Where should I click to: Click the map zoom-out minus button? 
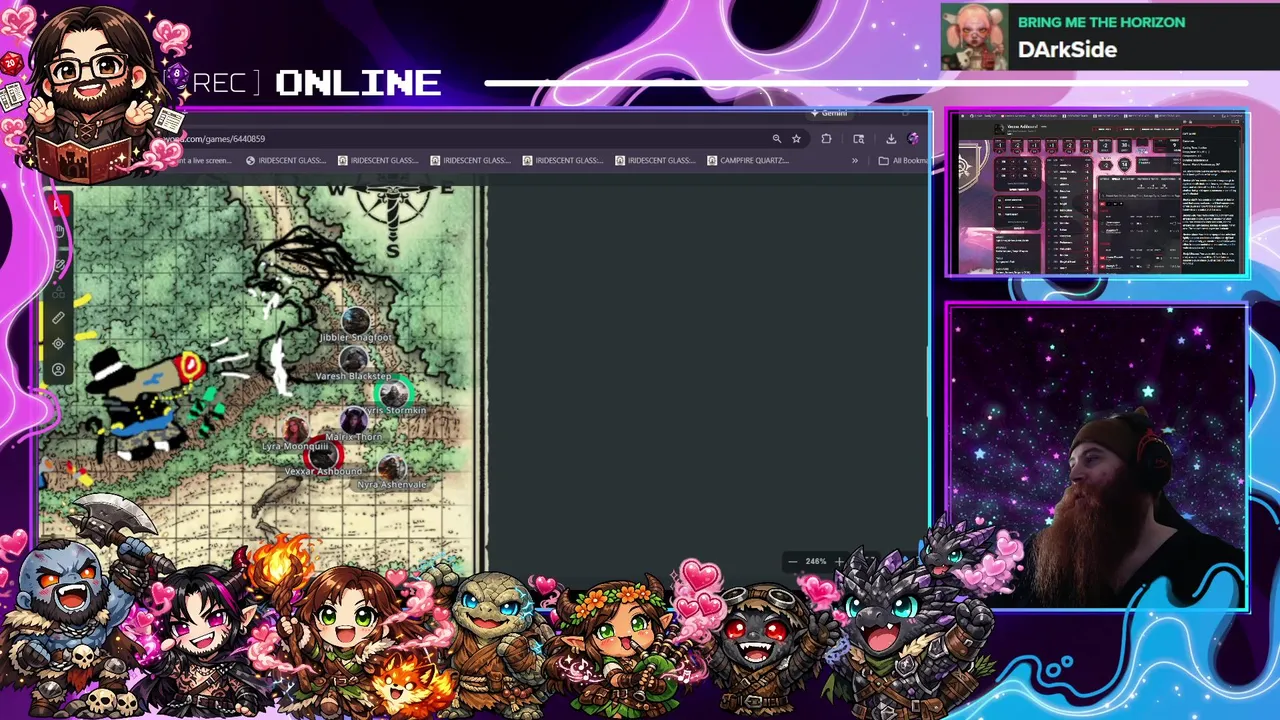[792, 562]
